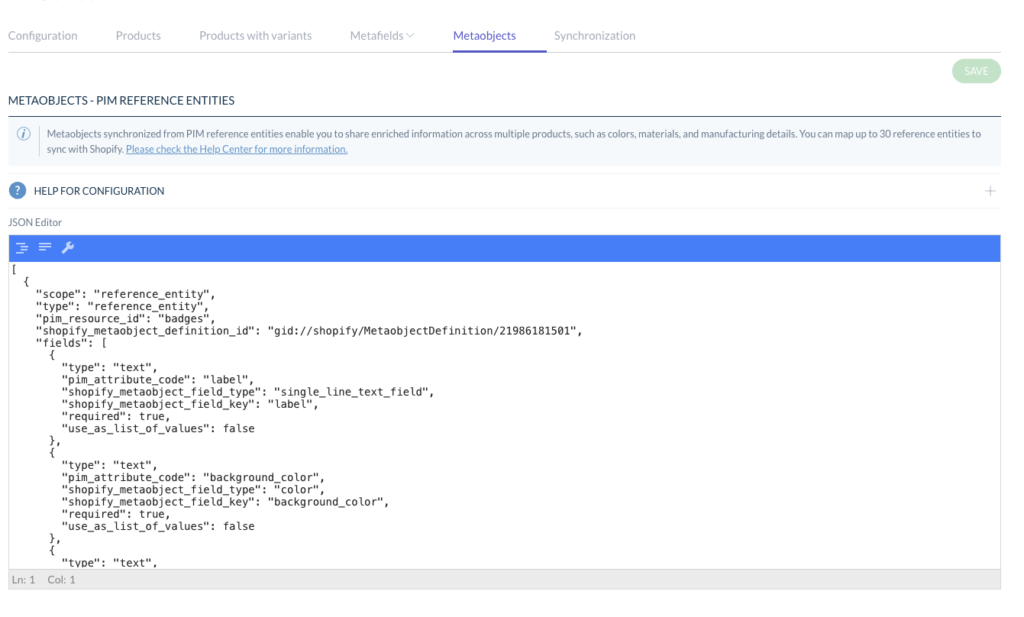Switch to the Configuration tab

coord(43,36)
